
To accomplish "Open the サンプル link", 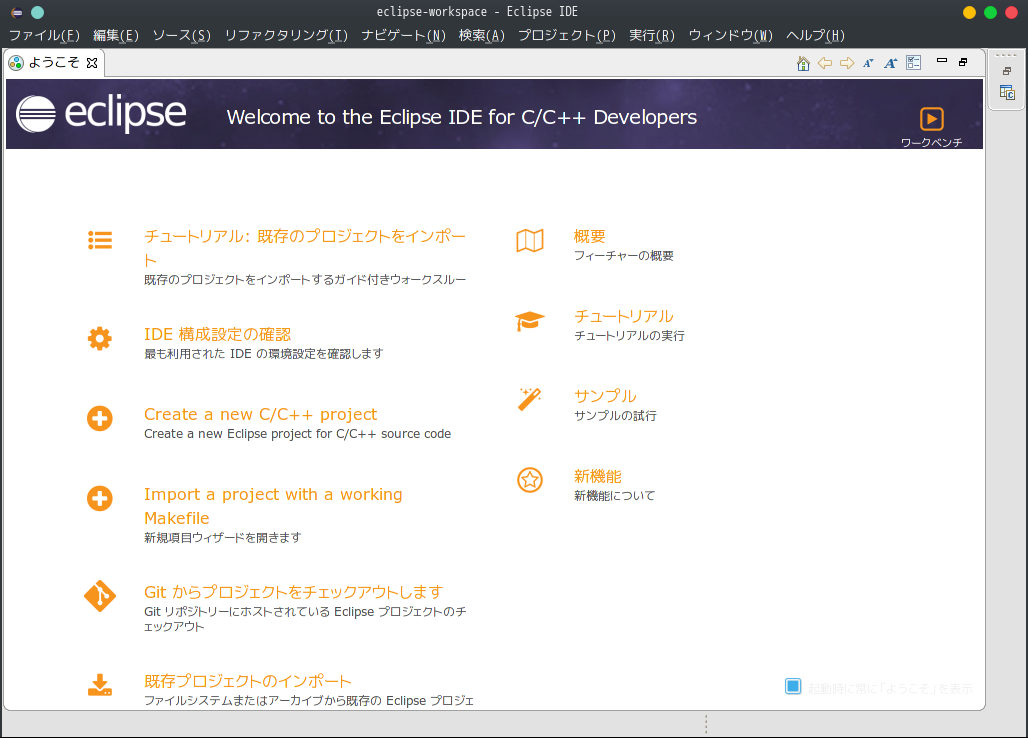I will 605,396.
